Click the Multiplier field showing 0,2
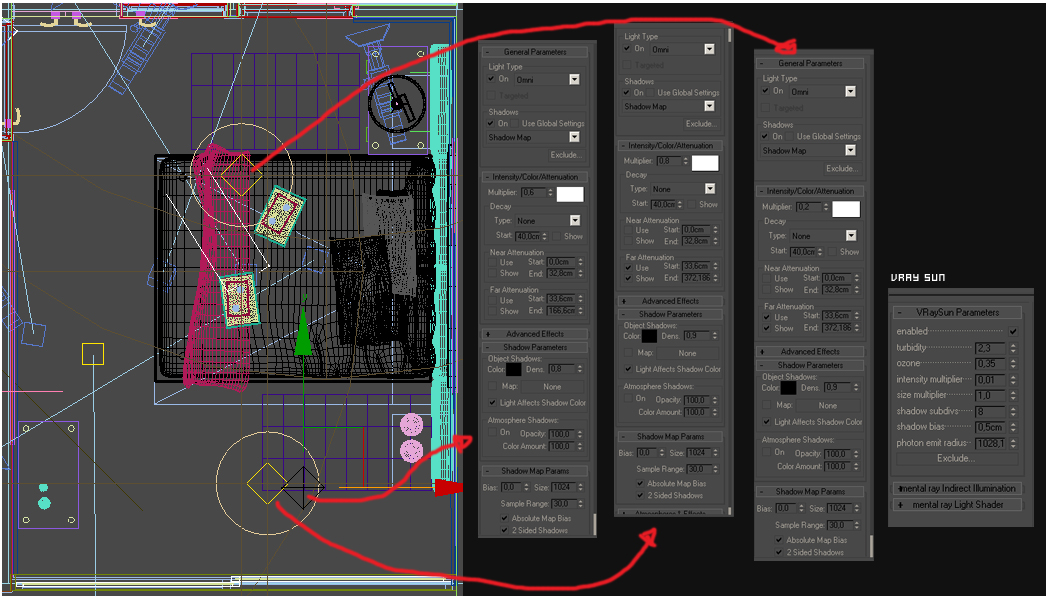 (x=809, y=207)
